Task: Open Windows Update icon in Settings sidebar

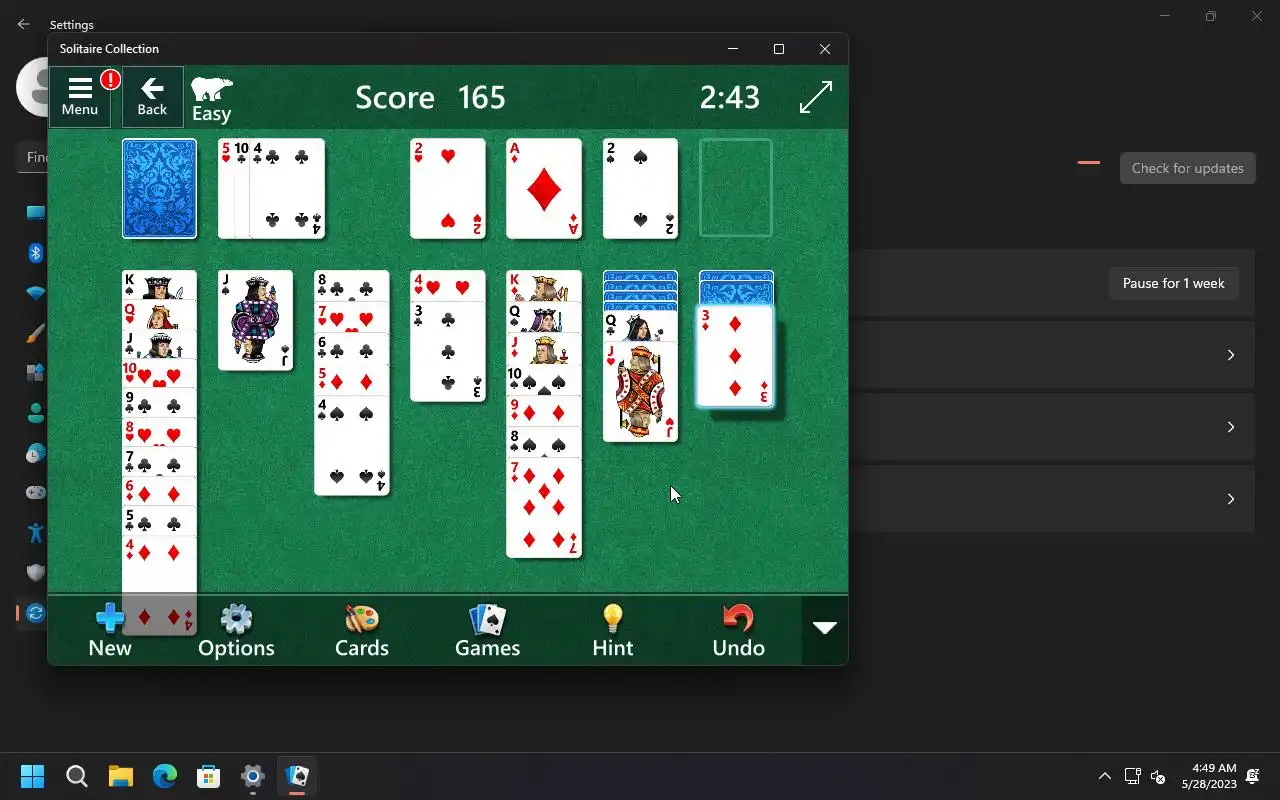Action: [x=35, y=613]
